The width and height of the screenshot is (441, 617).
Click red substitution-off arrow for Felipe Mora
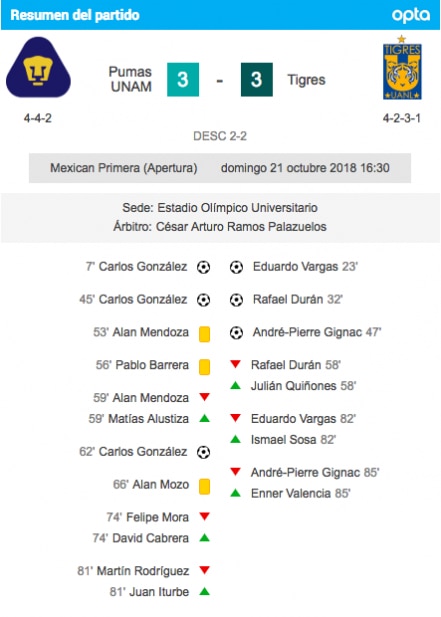(204, 516)
